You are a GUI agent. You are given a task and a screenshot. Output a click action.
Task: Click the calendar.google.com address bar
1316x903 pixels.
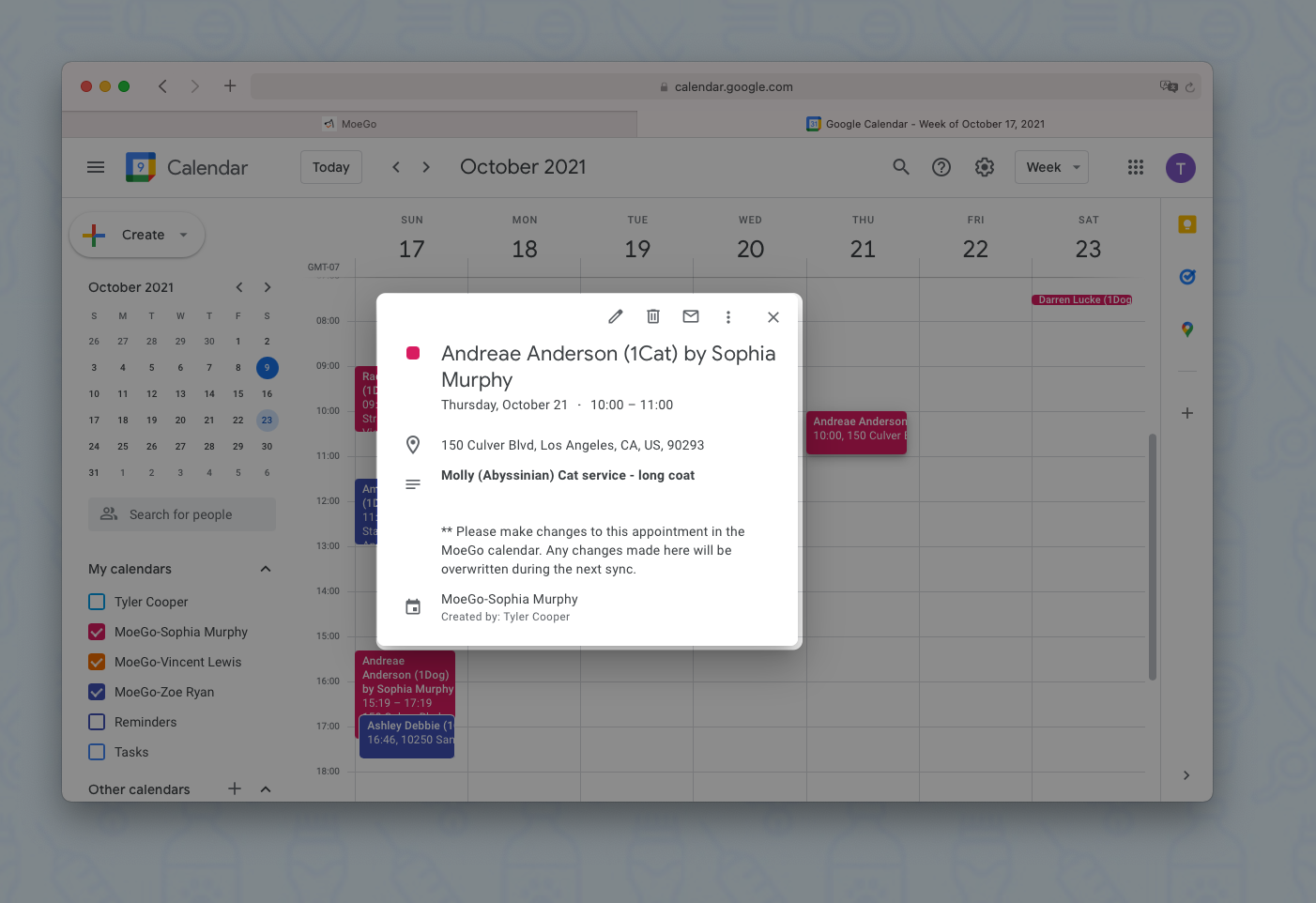pyautogui.click(x=724, y=86)
